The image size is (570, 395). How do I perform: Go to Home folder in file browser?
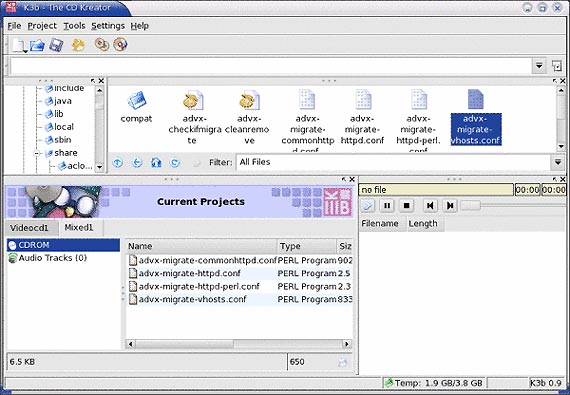(x=156, y=162)
